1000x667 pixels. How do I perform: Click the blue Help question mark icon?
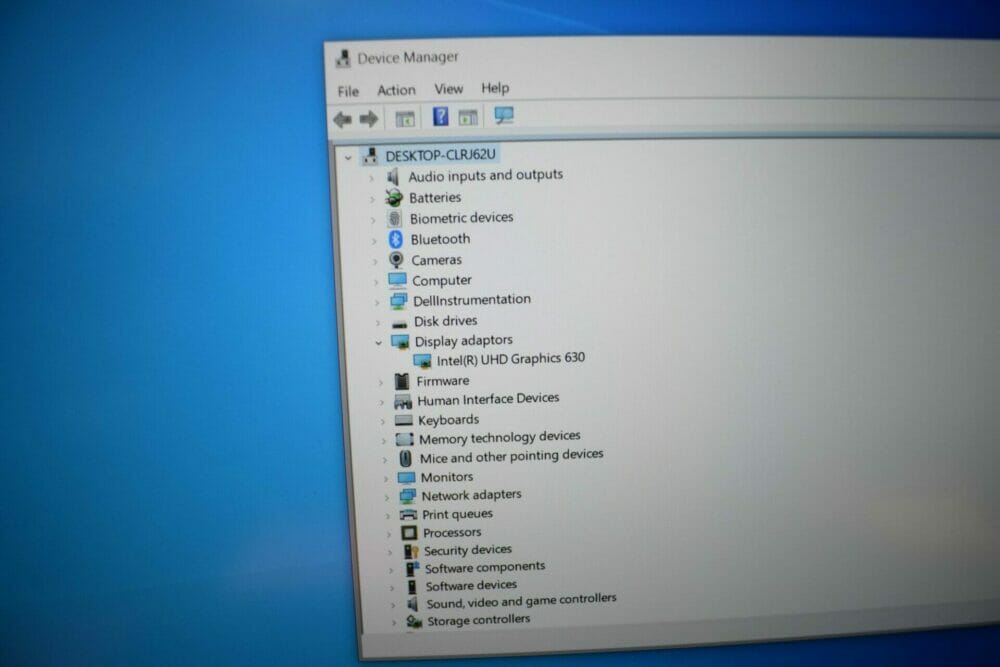pyautogui.click(x=440, y=117)
